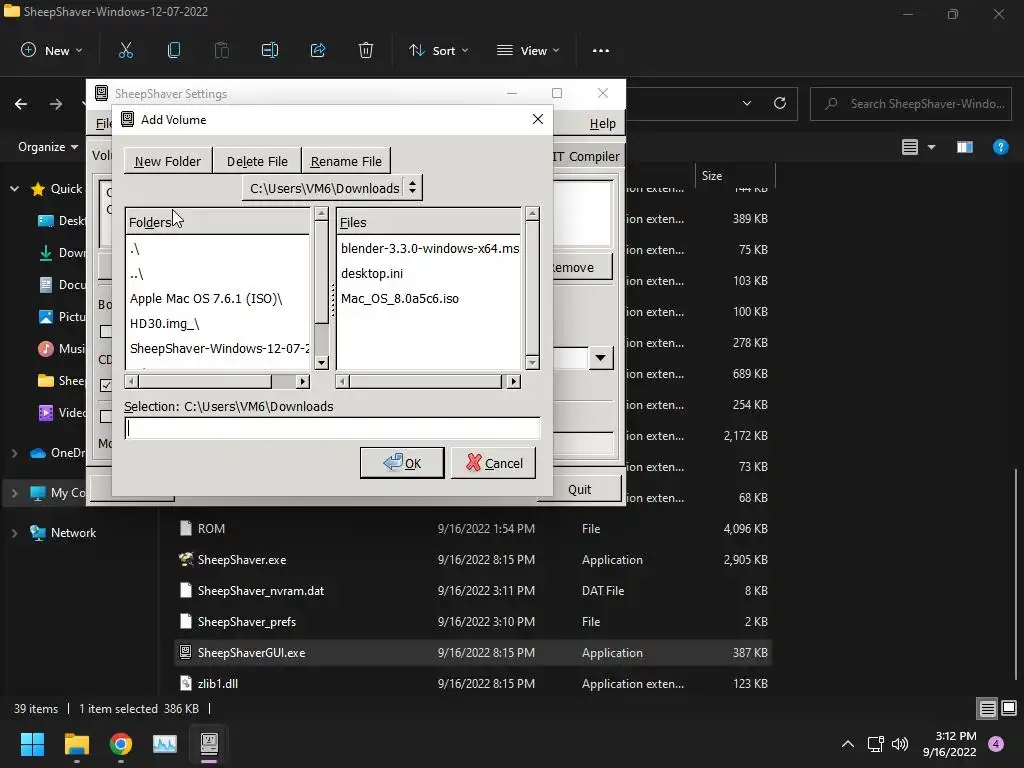Open the See more ellipsis menu

pyautogui.click(x=601, y=50)
